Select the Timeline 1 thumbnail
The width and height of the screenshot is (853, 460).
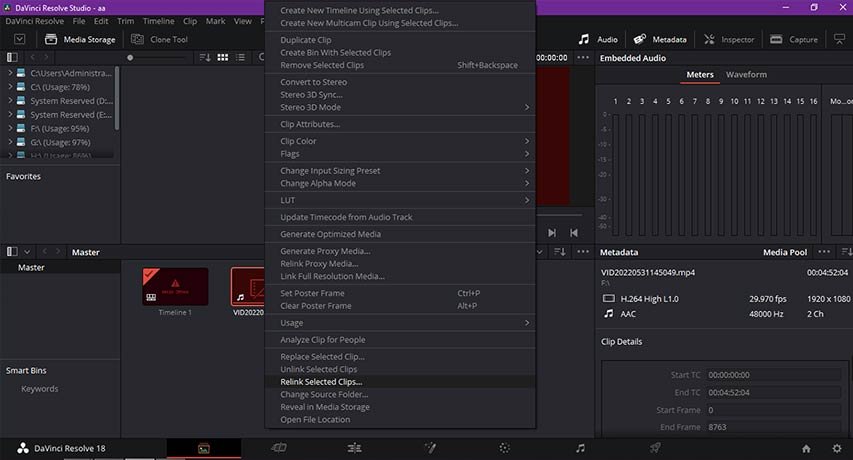pos(175,287)
